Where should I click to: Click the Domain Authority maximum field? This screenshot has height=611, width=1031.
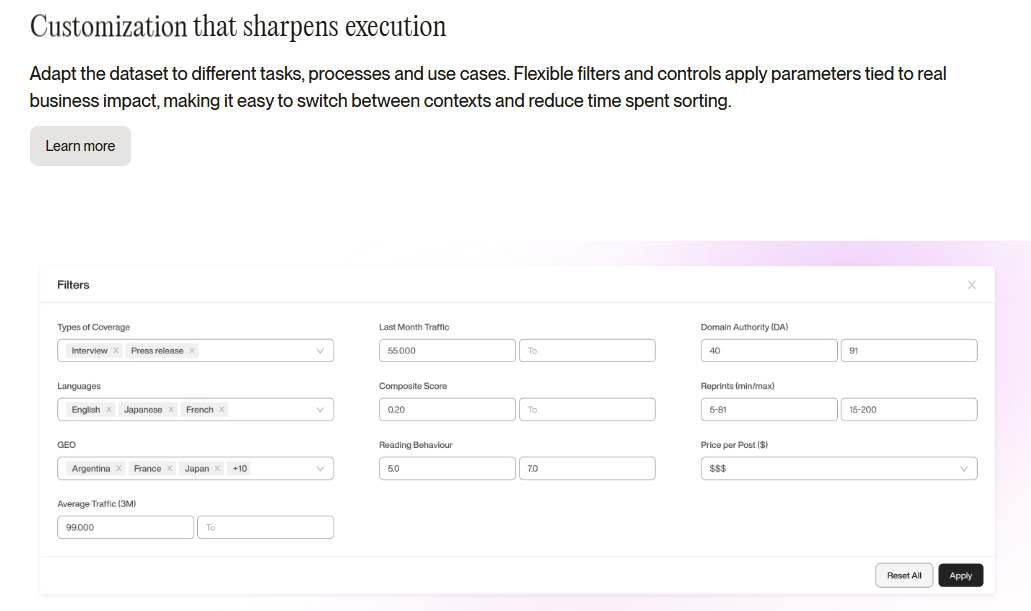tap(908, 351)
